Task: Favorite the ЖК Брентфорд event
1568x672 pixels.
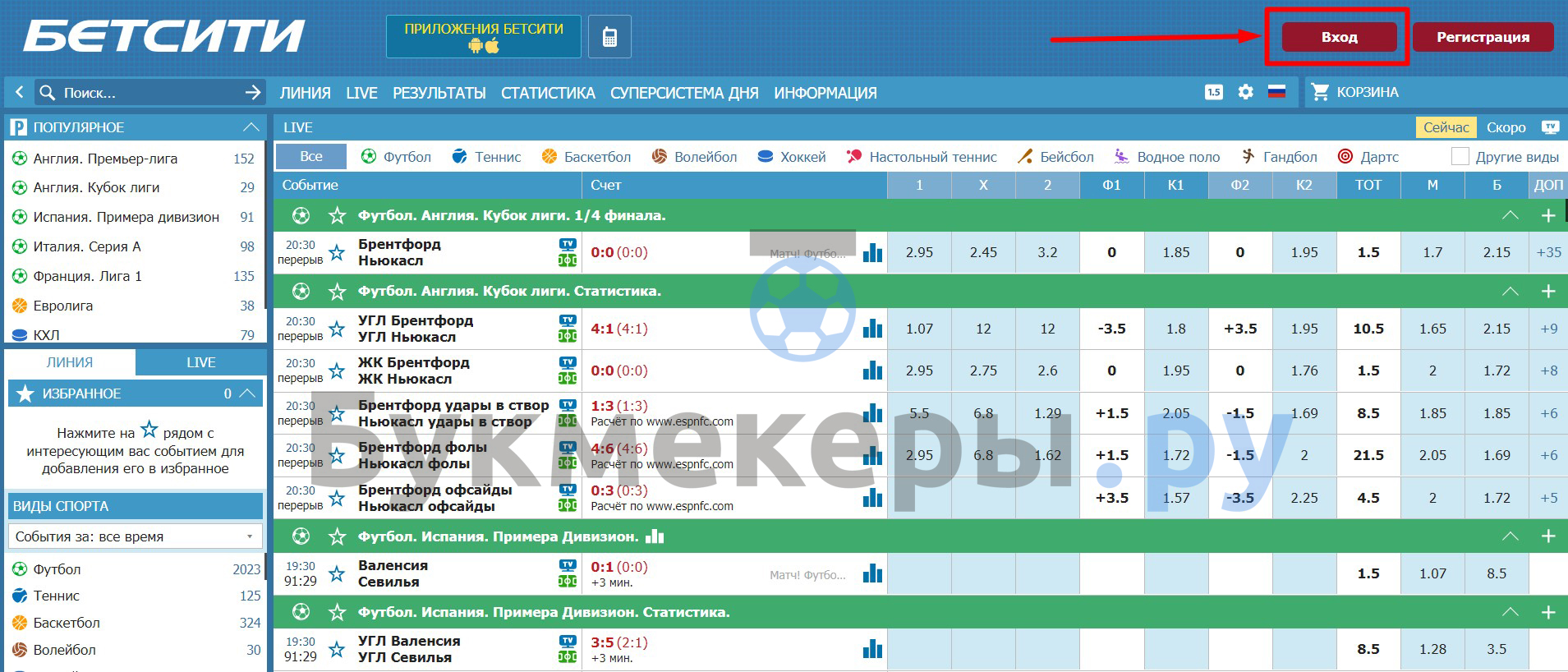Action: tap(337, 371)
